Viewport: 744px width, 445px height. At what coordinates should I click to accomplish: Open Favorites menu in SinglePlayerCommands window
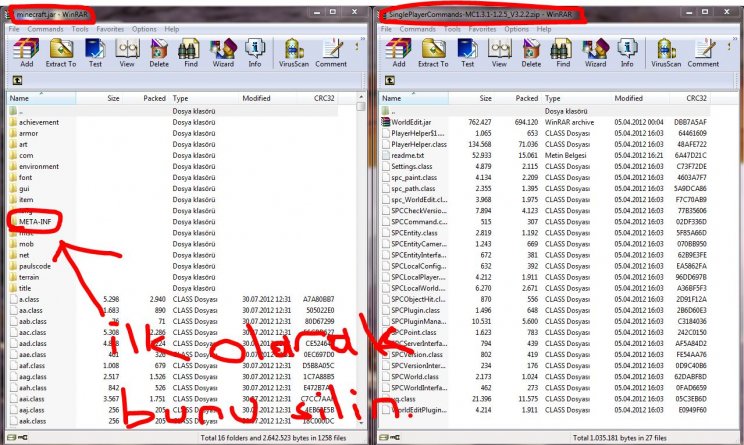point(482,29)
